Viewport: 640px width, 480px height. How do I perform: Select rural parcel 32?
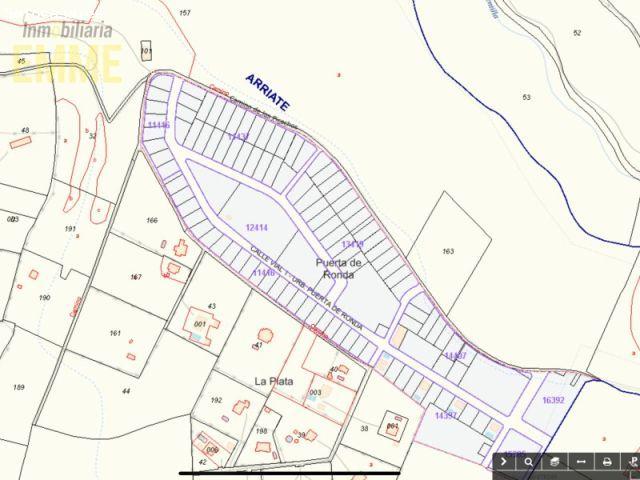93,136
